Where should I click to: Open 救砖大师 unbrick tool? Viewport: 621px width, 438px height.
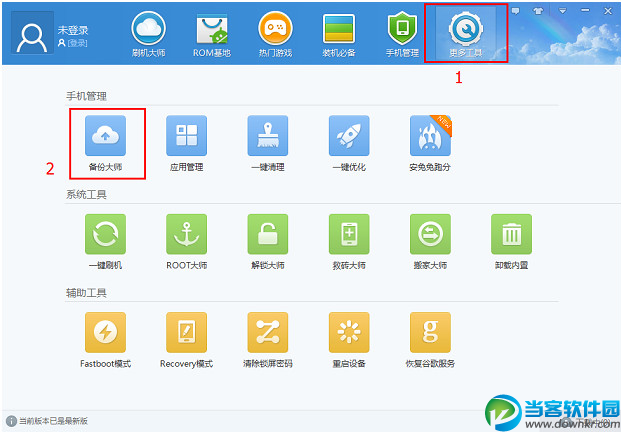coord(349,242)
